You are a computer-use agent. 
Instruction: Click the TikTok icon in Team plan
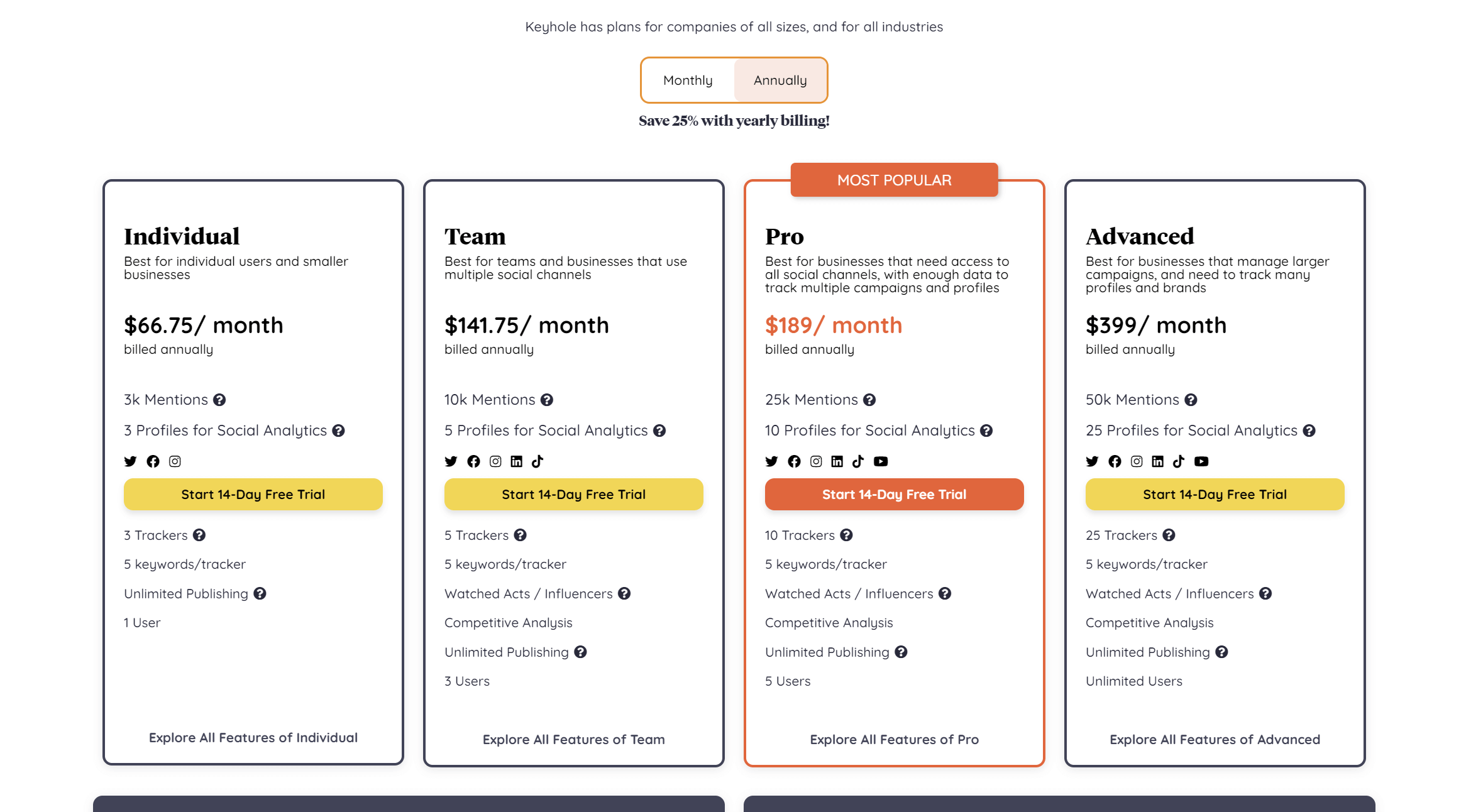coord(537,461)
